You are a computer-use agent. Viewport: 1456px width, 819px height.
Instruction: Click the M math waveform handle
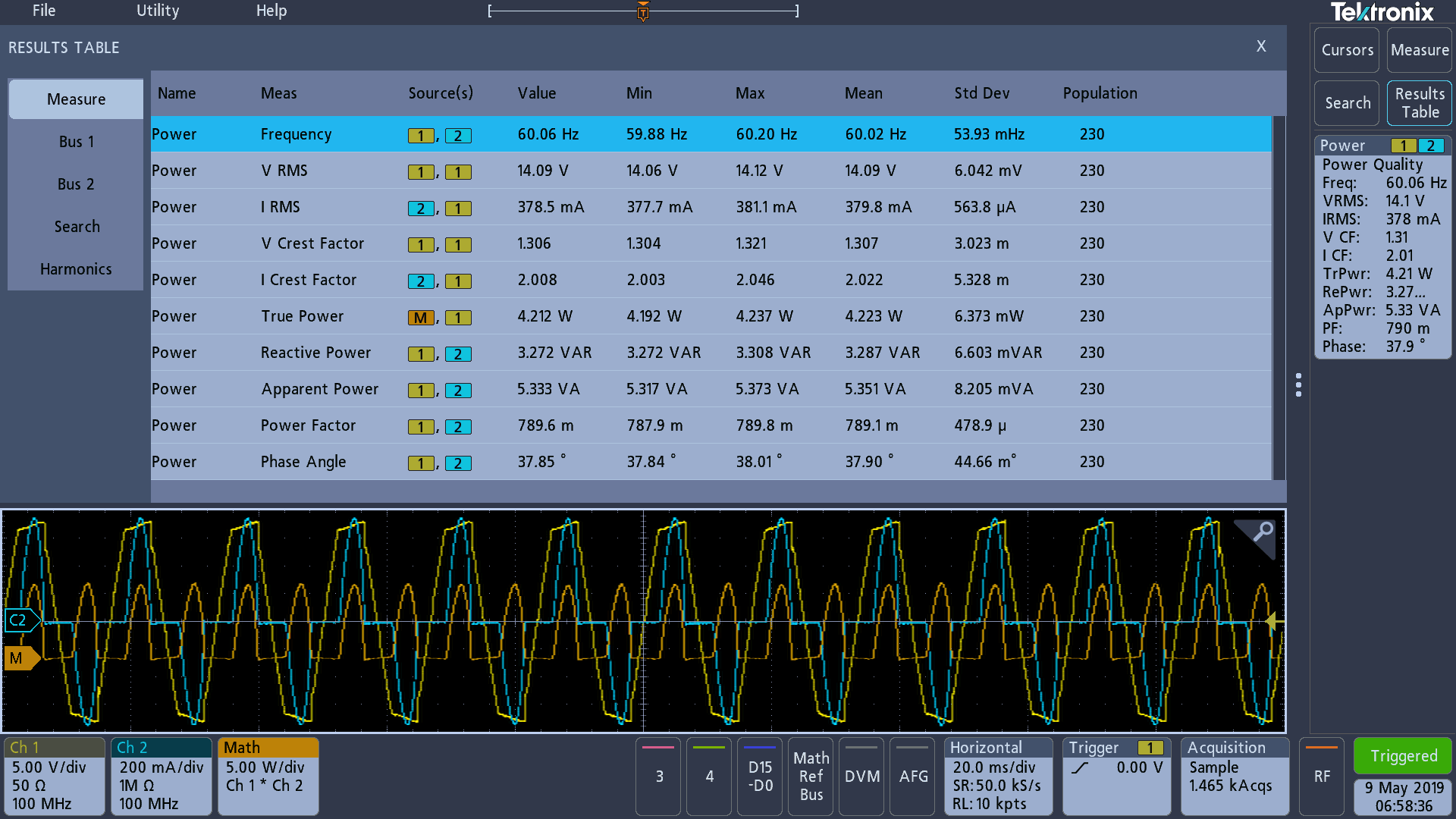(19, 658)
